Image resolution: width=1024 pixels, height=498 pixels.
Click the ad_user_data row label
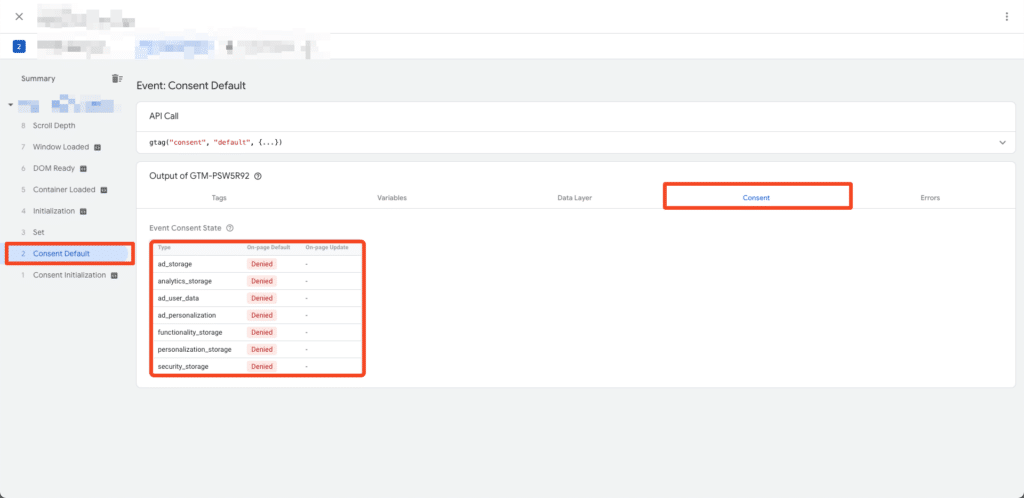pyautogui.click(x=178, y=298)
